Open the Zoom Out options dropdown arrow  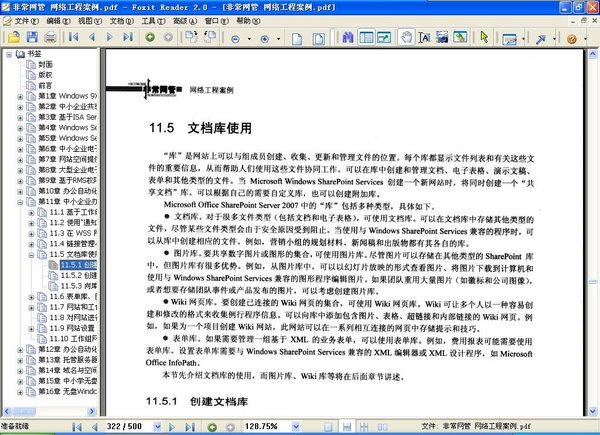pos(249,39)
